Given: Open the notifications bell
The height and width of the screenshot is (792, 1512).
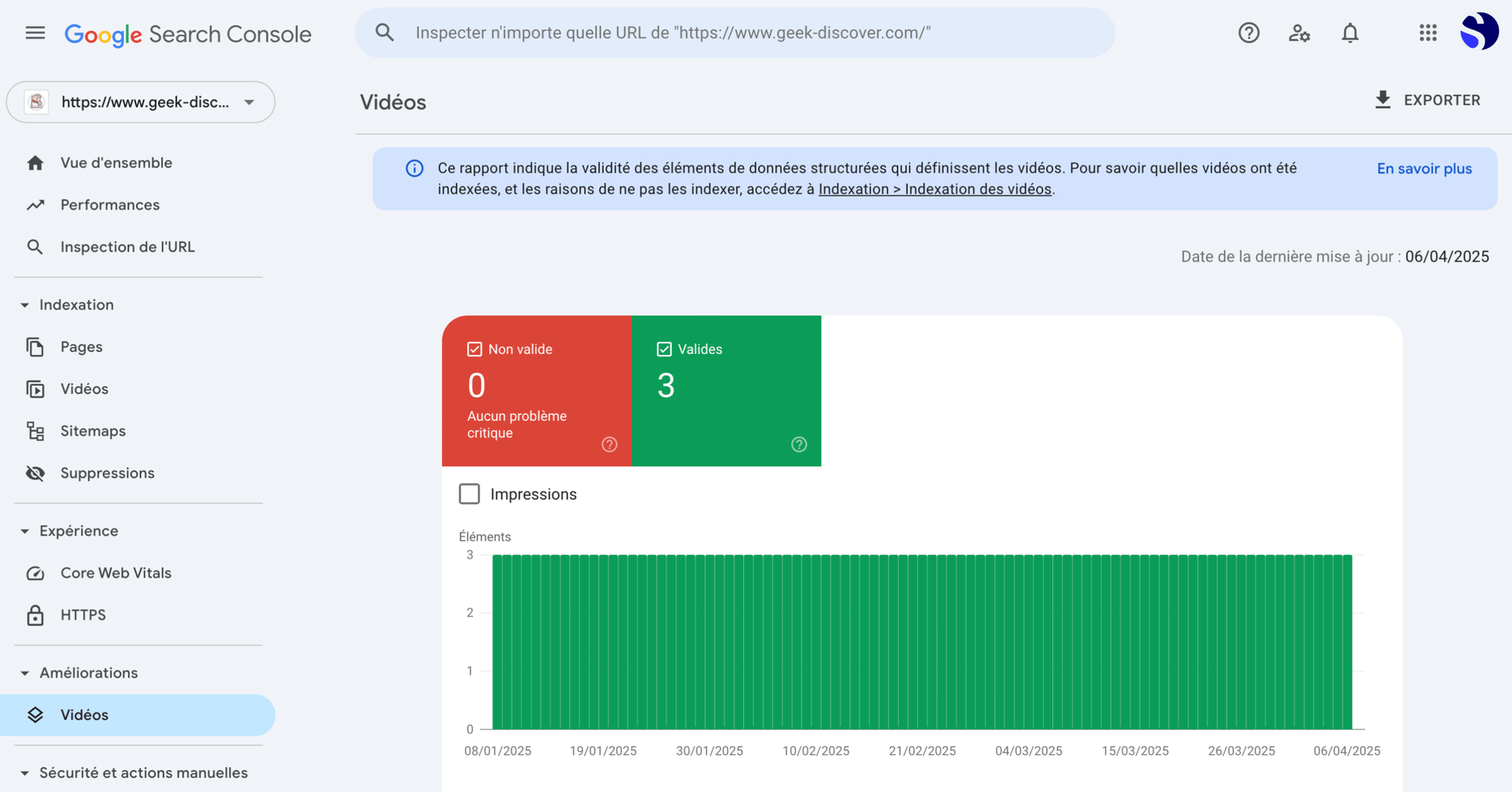Looking at the screenshot, I should [x=1350, y=33].
